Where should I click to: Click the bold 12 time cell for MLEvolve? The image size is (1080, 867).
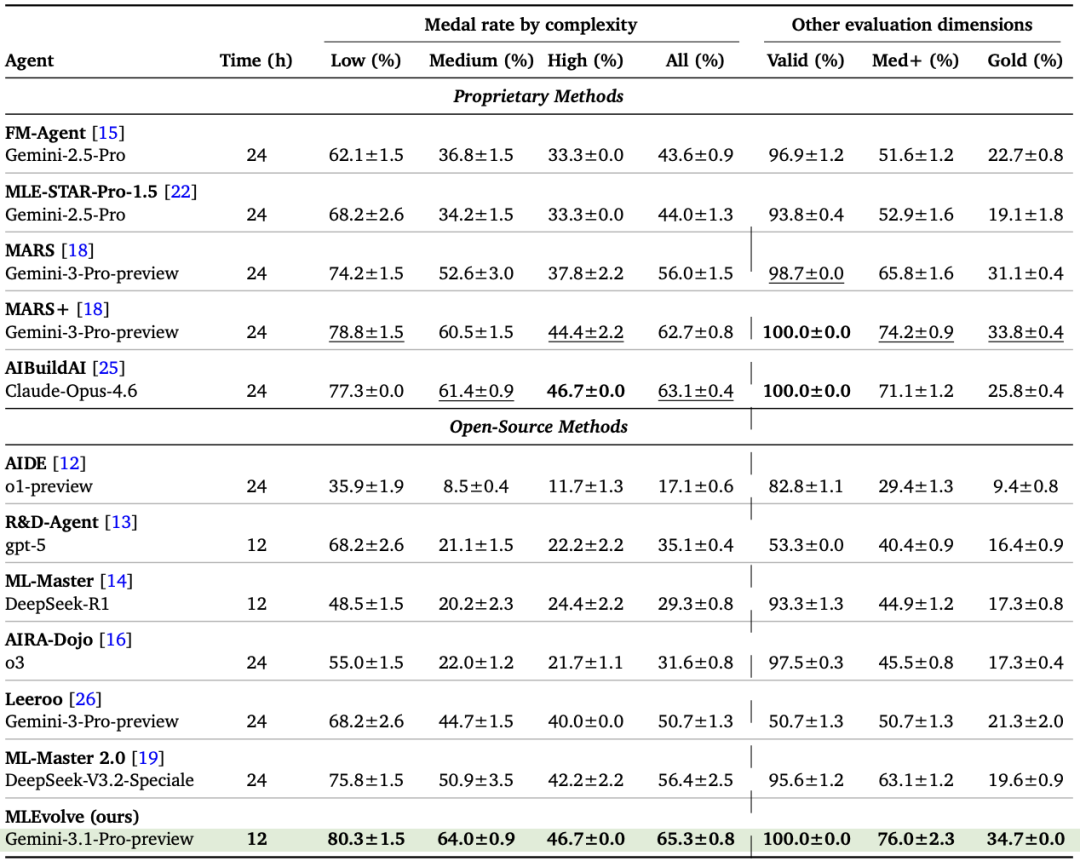256,839
